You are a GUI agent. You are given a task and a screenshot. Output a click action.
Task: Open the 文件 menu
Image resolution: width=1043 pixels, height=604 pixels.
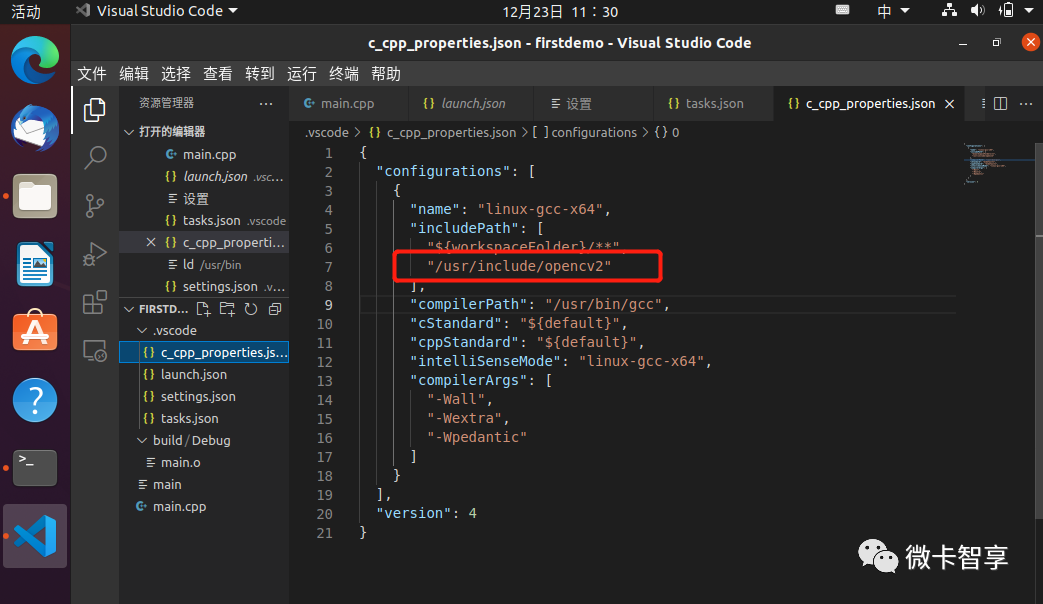92,73
